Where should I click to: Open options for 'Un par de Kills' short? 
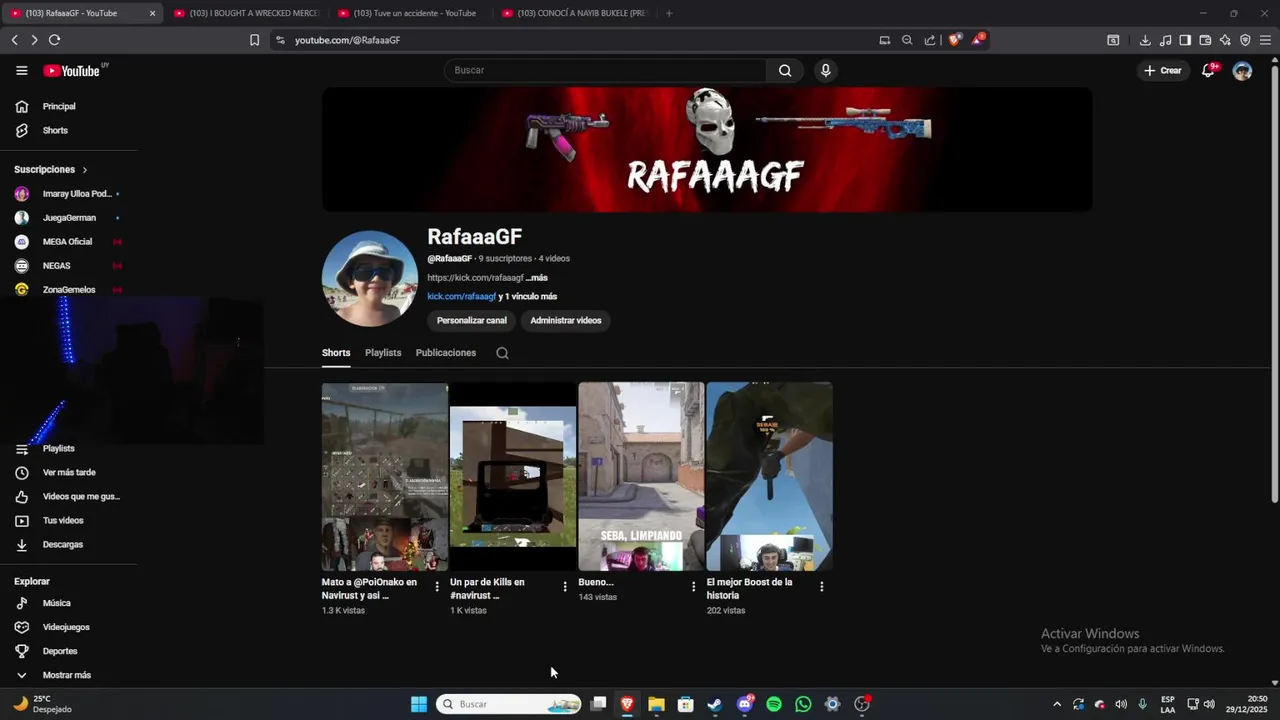[x=565, y=587]
